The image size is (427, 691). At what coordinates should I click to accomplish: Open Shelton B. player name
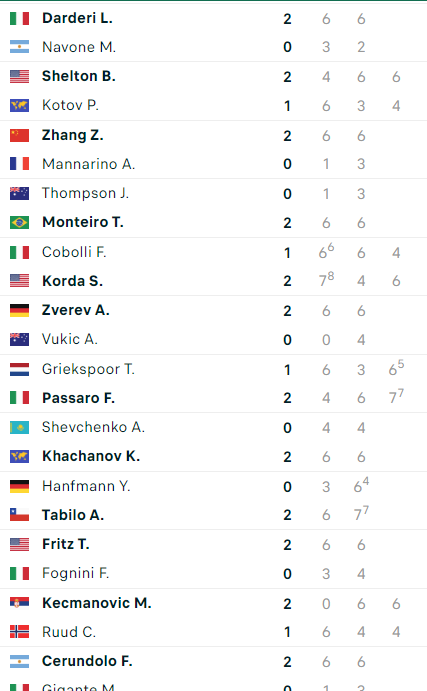[x=79, y=76]
